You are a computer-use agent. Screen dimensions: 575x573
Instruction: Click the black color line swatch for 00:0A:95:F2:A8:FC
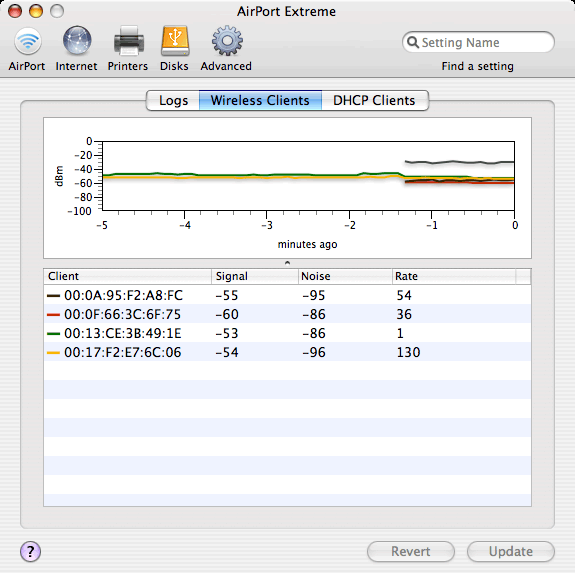(x=54, y=295)
